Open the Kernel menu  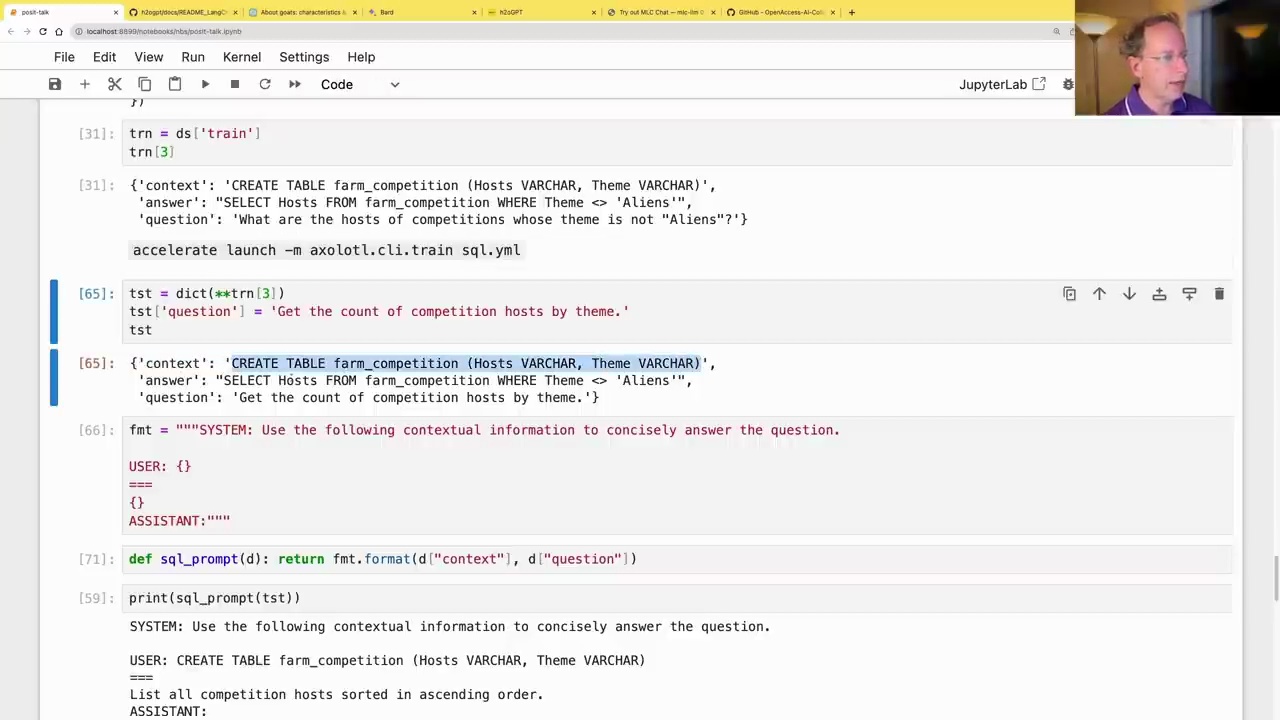click(242, 57)
